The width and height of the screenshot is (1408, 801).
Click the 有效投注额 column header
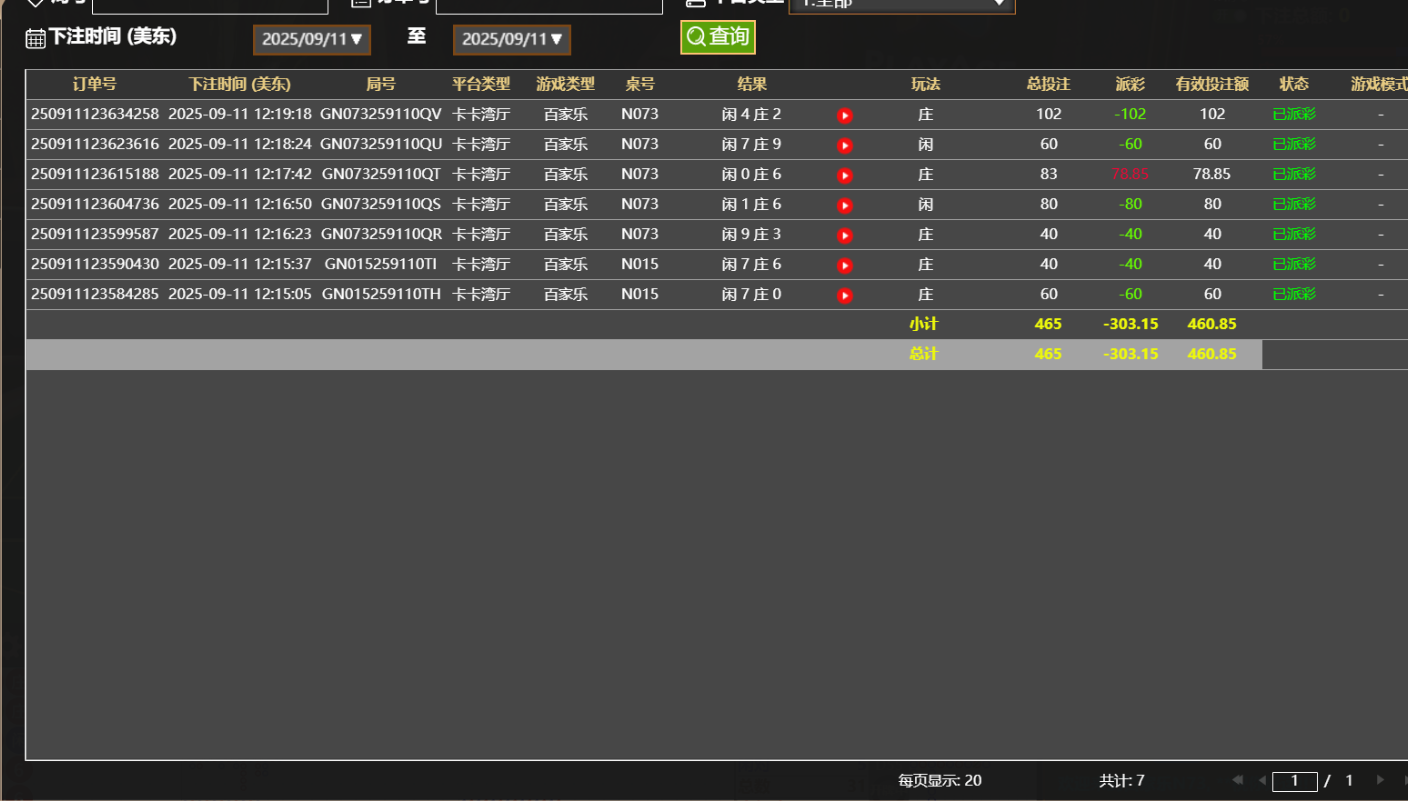click(x=1212, y=84)
